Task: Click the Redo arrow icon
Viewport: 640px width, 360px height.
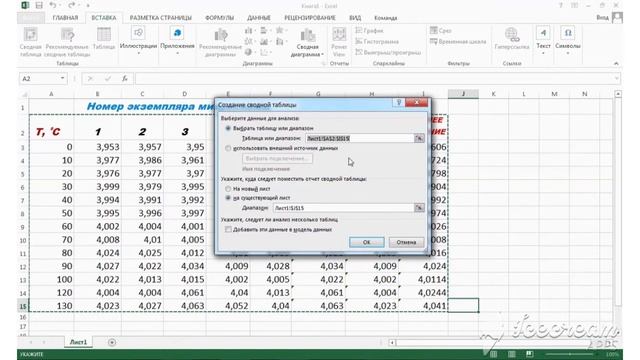Action: (71, 5)
